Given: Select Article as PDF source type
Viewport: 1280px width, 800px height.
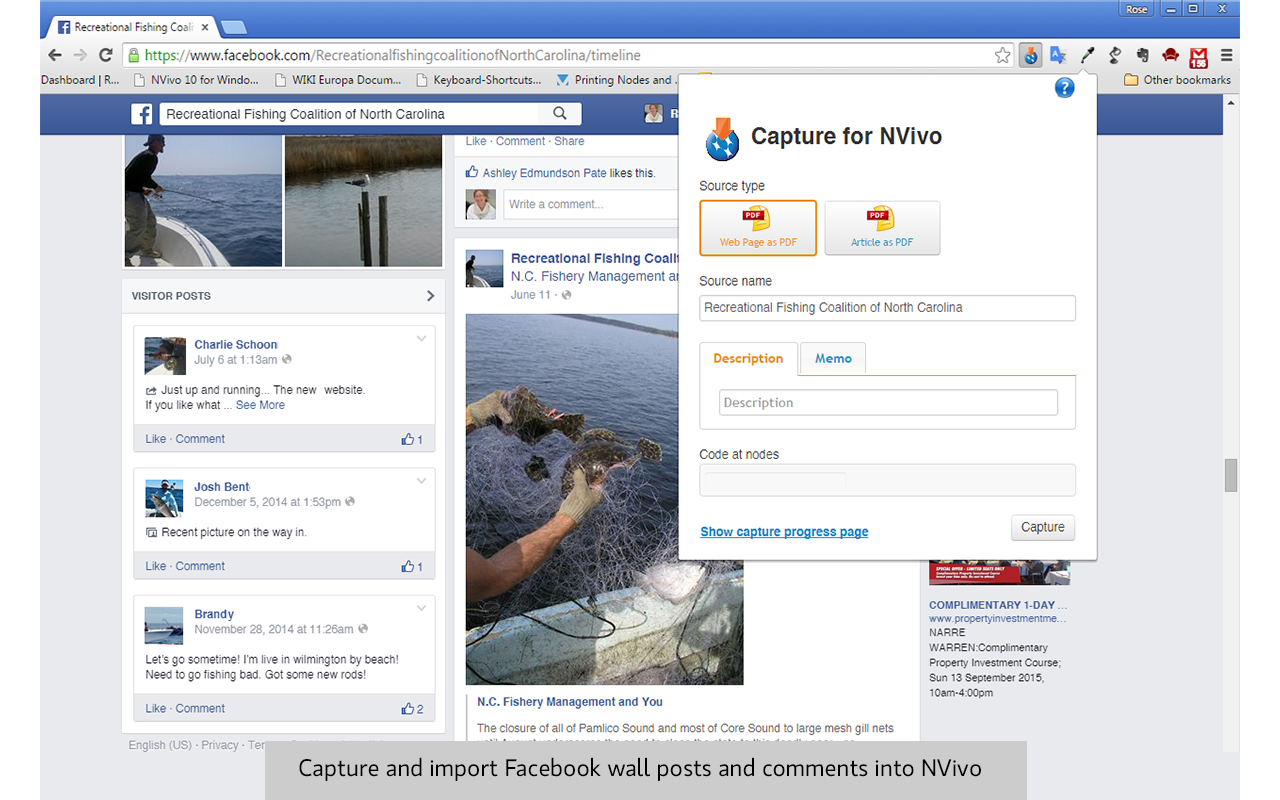Looking at the screenshot, I should point(882,228).
